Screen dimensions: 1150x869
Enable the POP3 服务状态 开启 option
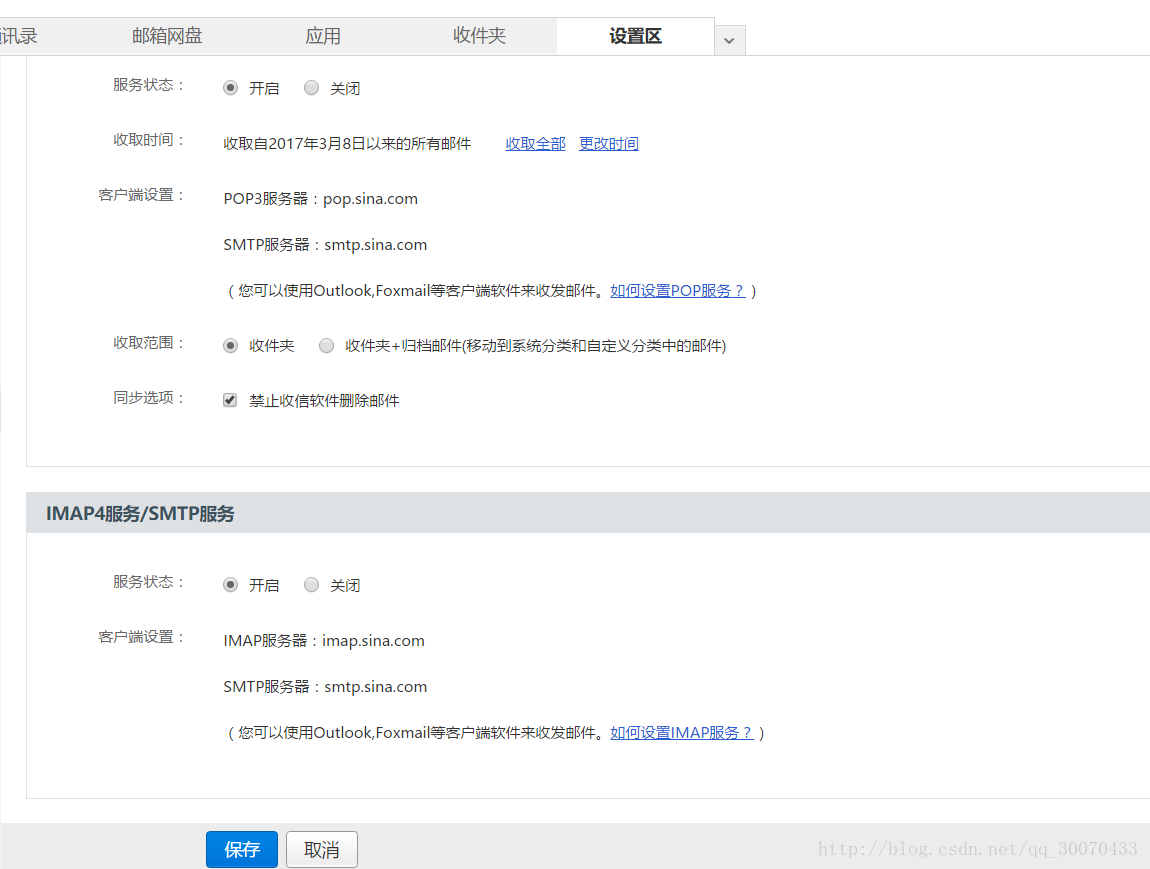[x=230, y=87]
